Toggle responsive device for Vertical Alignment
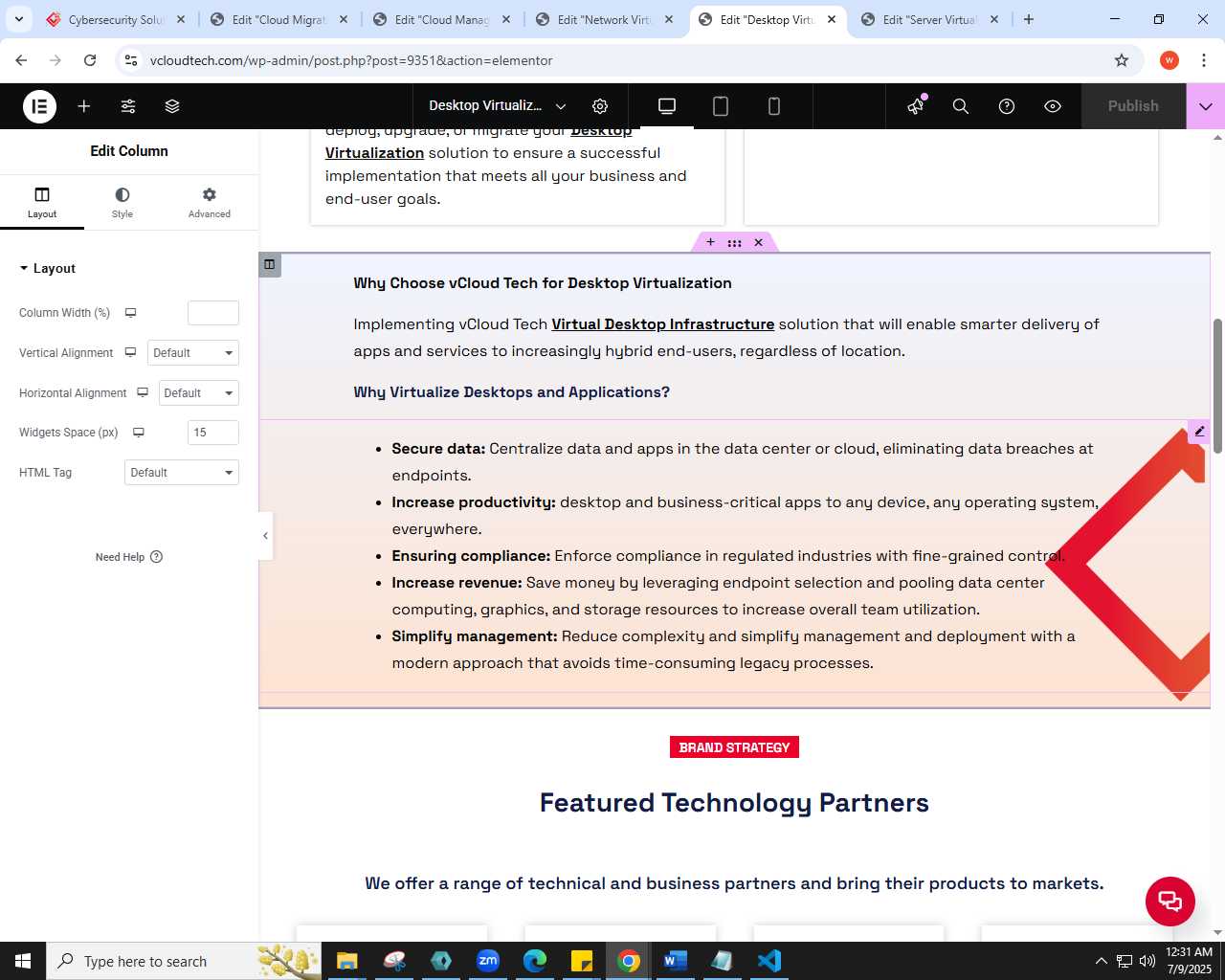Screen dimensions: 1225x980 tap(130, 353)
